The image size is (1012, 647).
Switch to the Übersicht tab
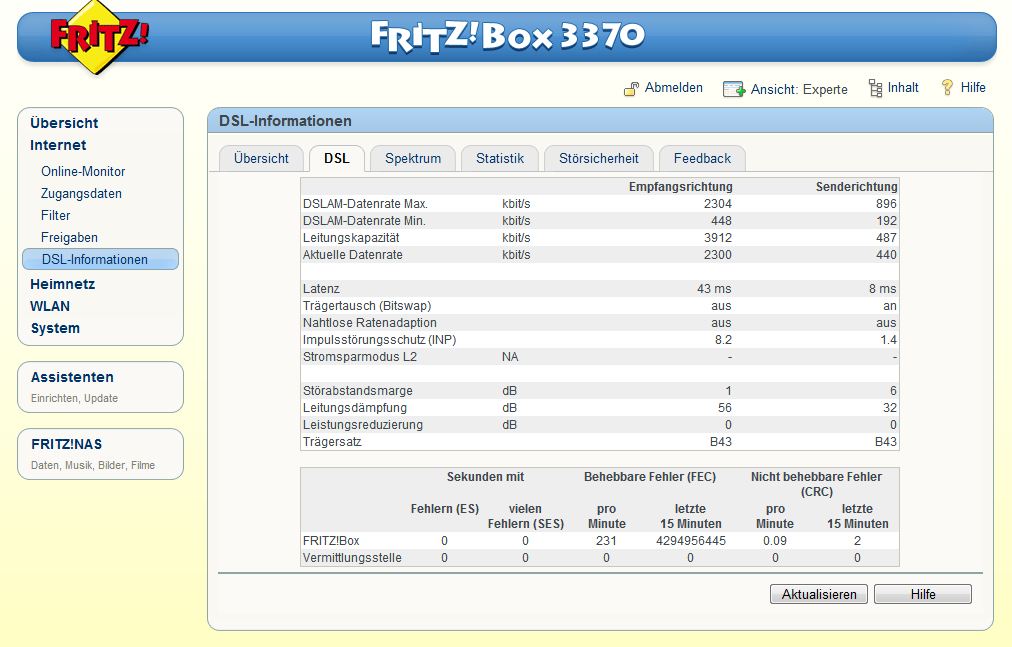[x=261, y=158]
